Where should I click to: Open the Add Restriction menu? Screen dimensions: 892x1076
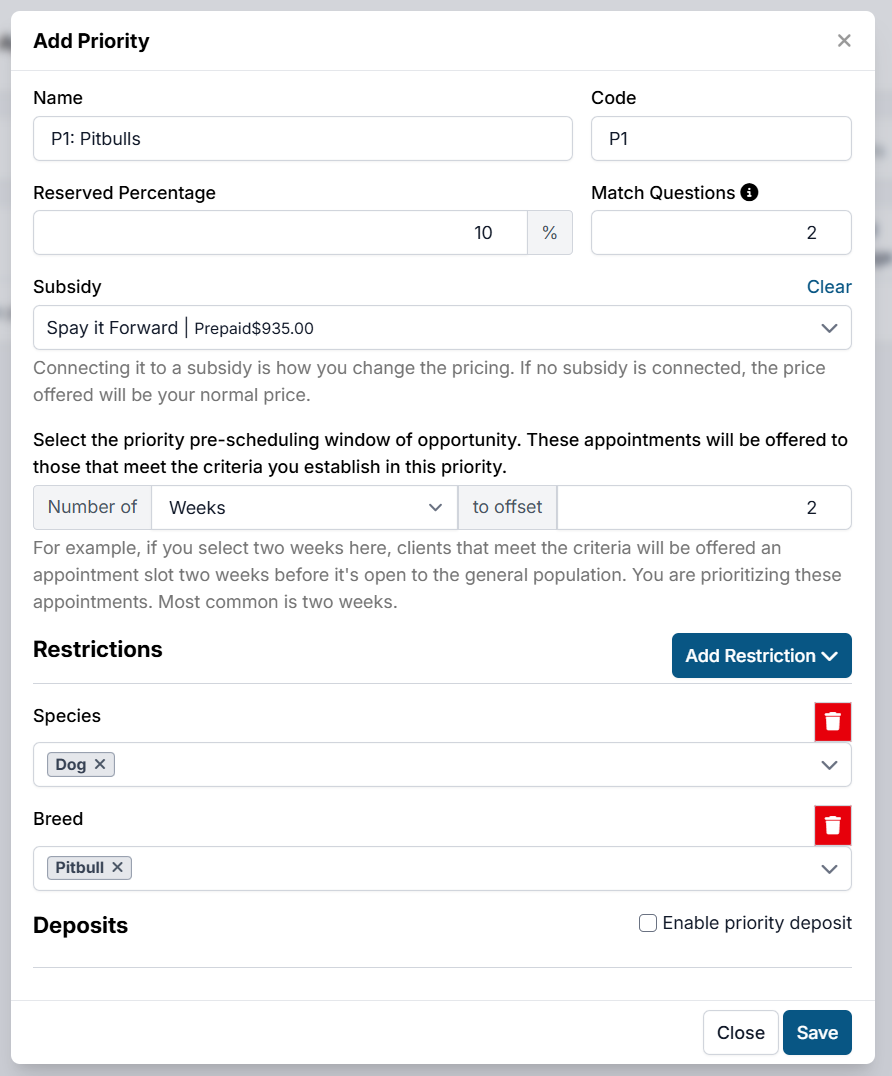click(x=761, y=655)
